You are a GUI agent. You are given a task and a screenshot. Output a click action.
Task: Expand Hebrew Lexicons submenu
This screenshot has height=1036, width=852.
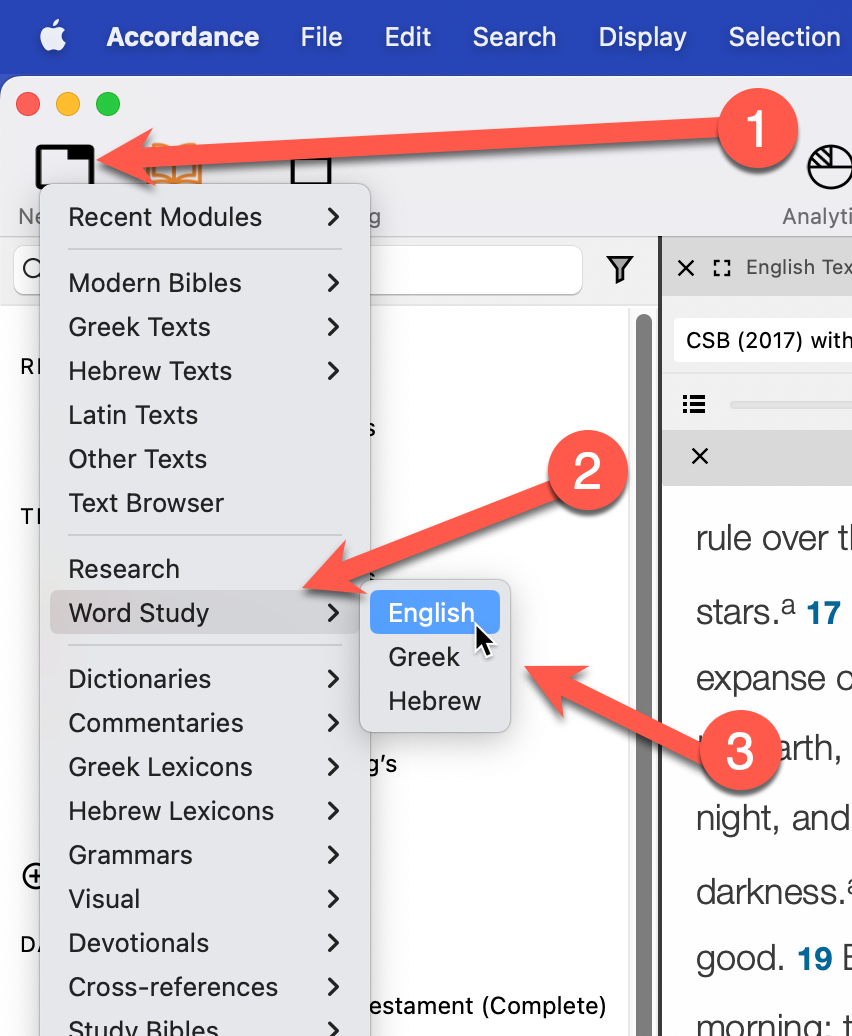pyautogui.click(x=205, y=811)
